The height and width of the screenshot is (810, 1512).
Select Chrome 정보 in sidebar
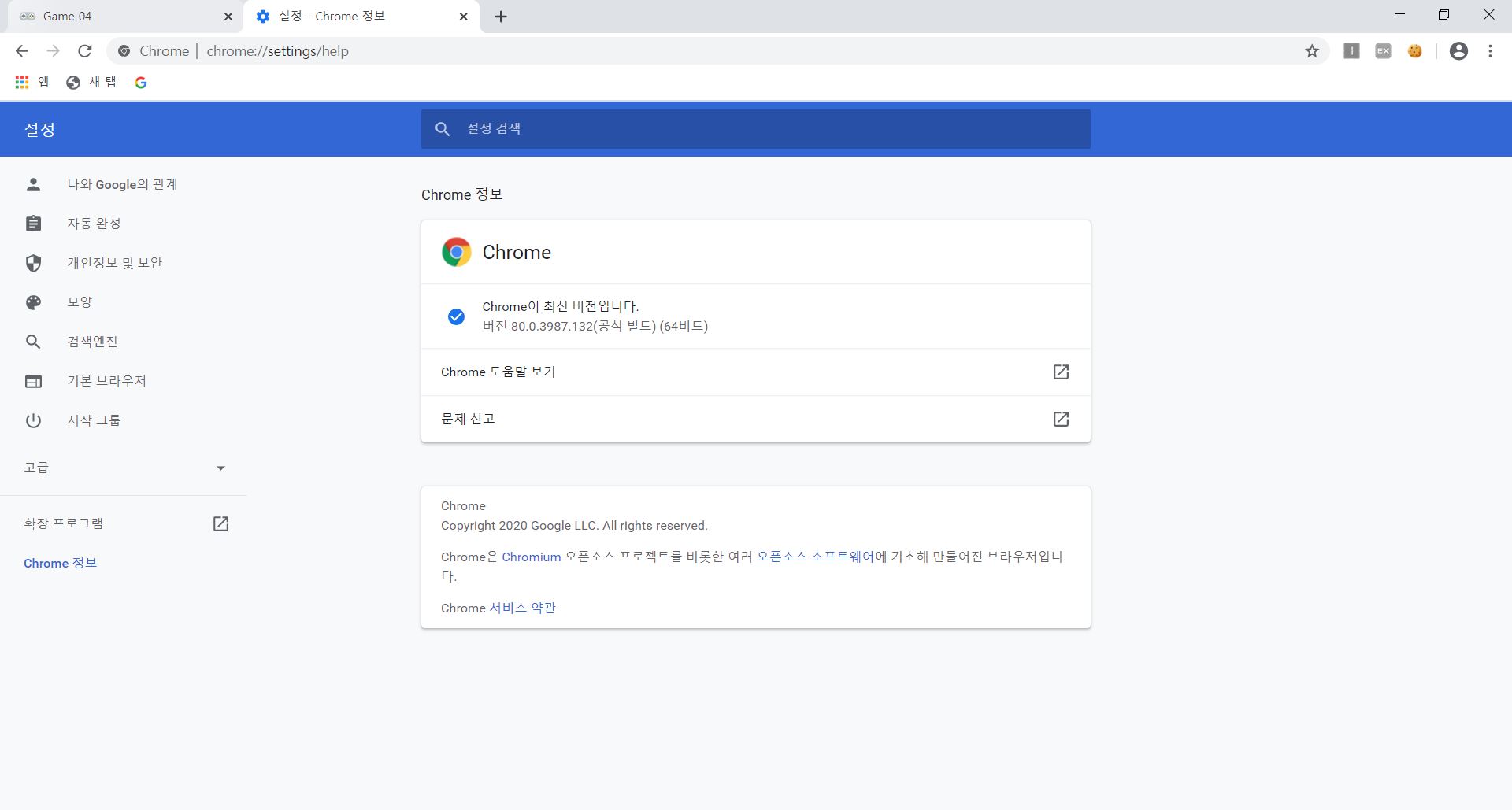60,563
